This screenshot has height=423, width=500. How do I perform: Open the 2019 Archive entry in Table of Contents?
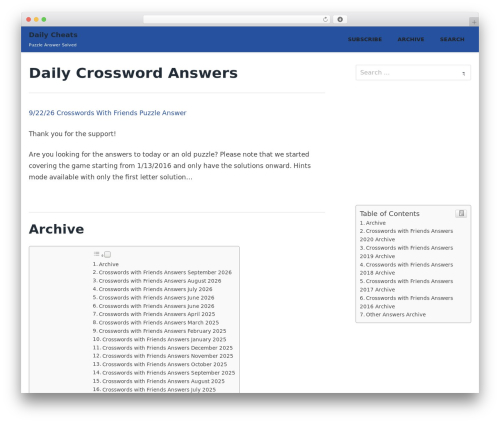pyautogui.click(x=406, y=252)
